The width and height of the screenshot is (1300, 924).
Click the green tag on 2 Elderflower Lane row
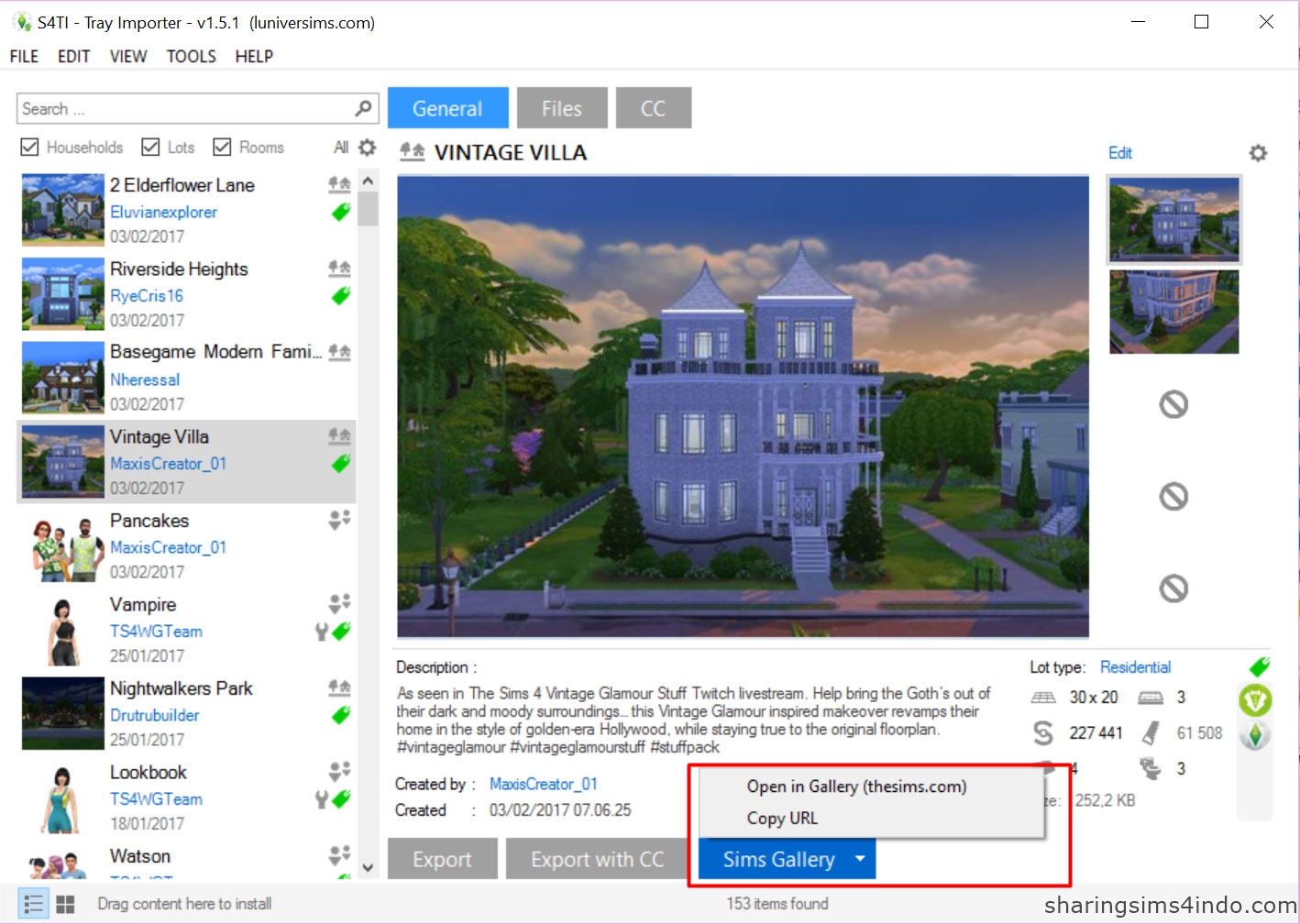coord(340,212)
